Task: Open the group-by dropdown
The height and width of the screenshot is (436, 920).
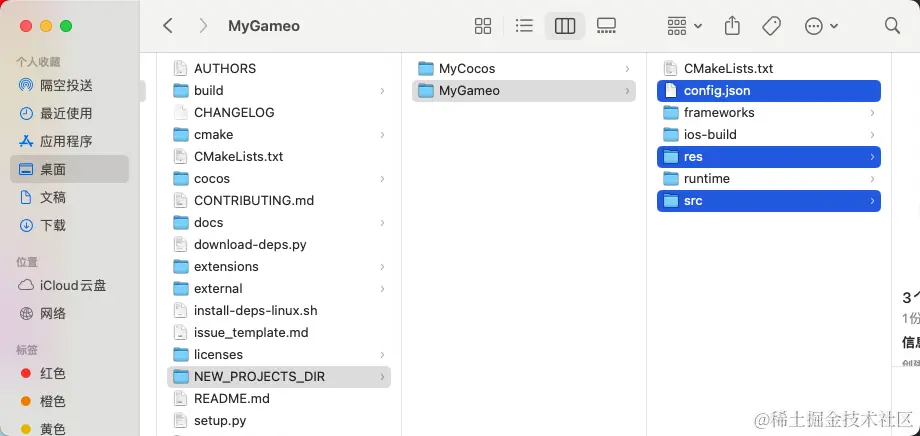Action: click(685, 26)
